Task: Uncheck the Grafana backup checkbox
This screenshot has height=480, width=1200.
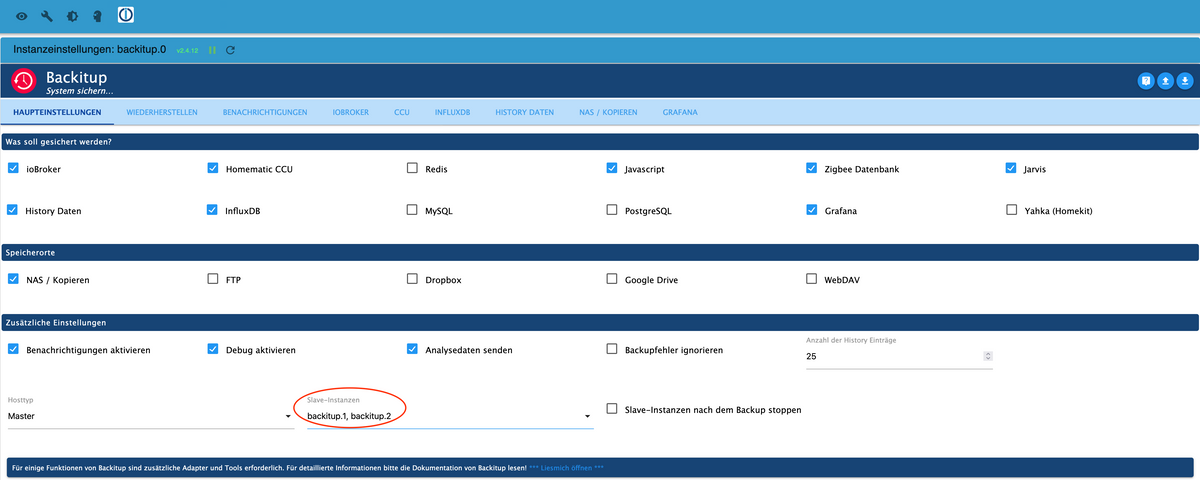Action: (812, 210)
